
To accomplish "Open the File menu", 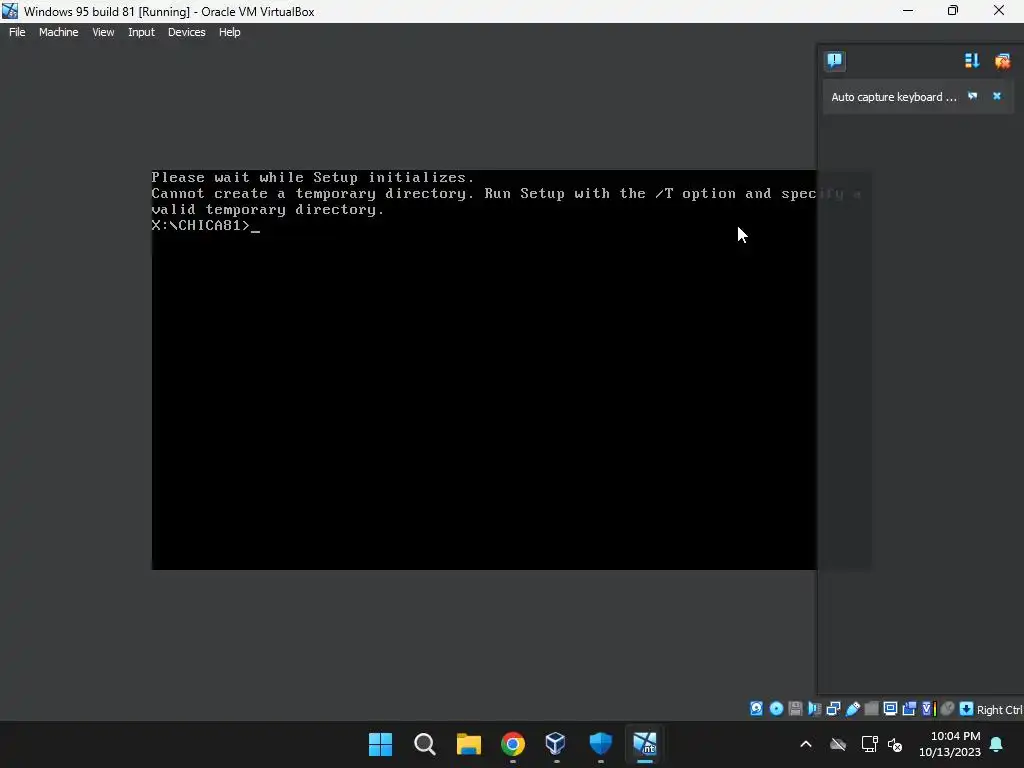I will (17, 32).
